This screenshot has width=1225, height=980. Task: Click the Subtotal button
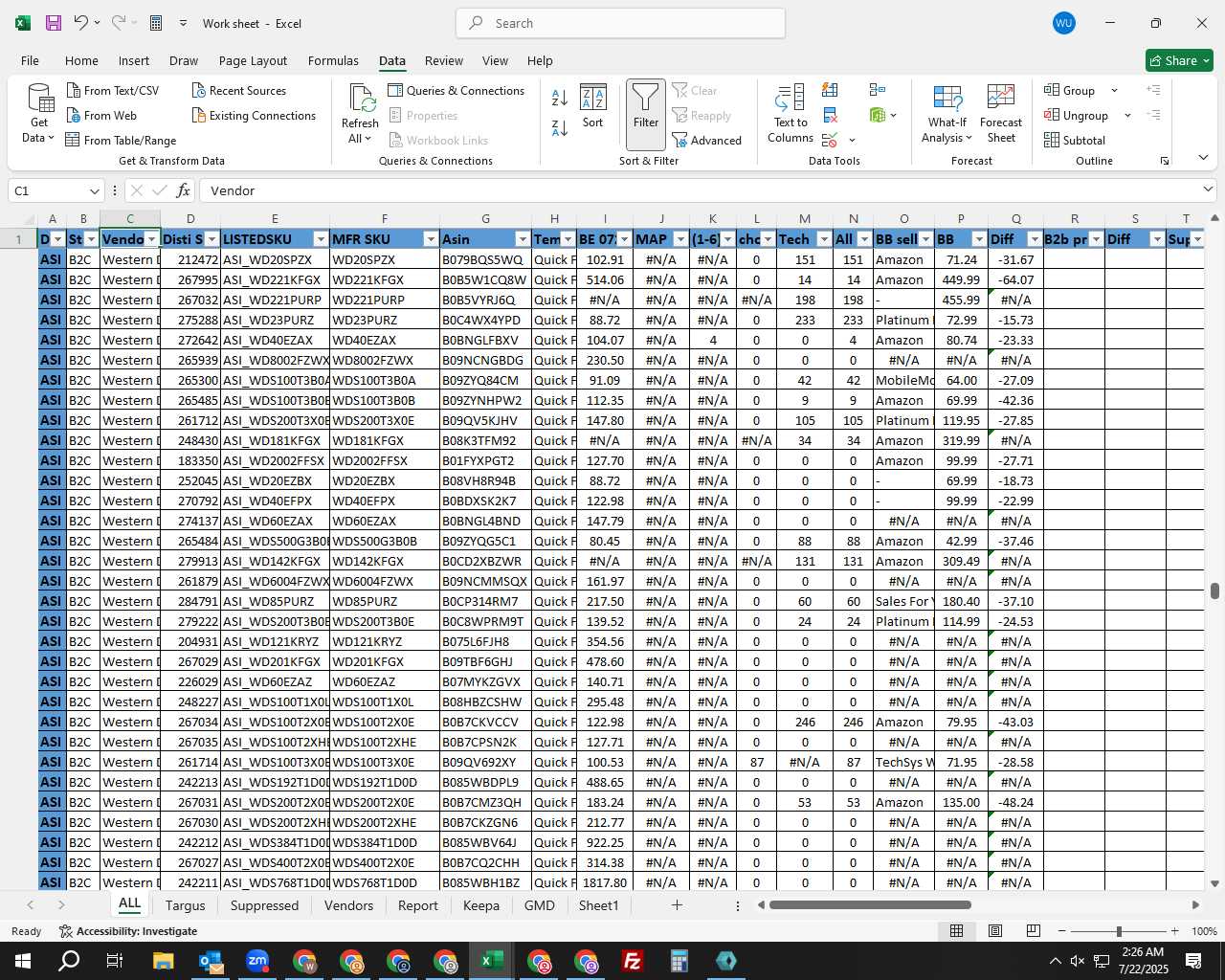tap(1074, 140)
